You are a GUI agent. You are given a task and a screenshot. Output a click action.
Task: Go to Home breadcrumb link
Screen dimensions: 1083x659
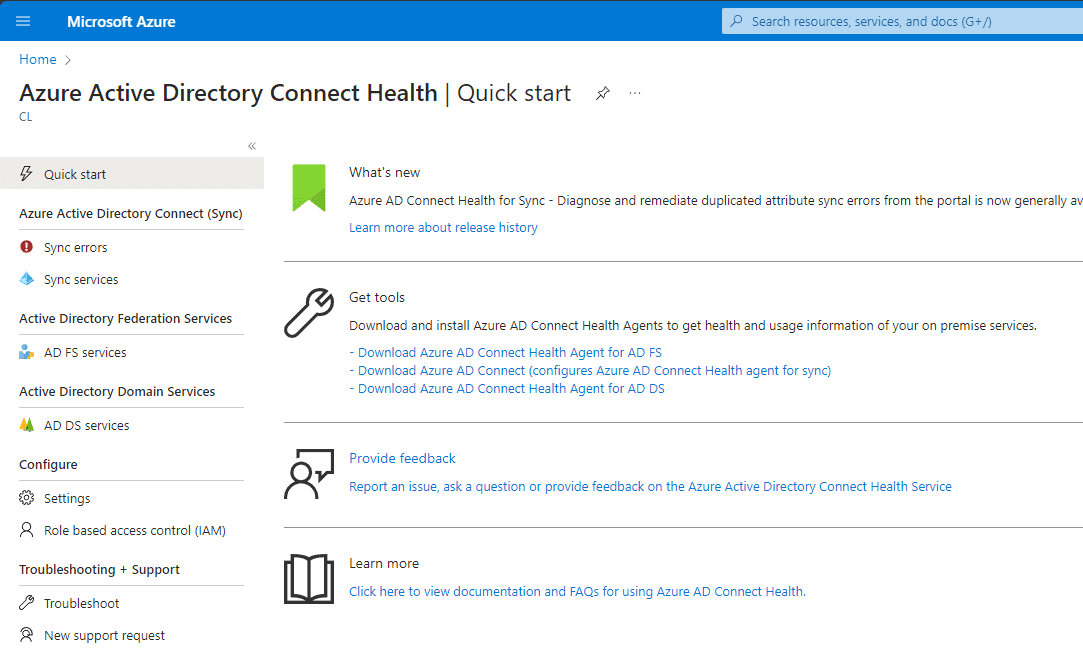pyautogui.click(x=38, y=59)
